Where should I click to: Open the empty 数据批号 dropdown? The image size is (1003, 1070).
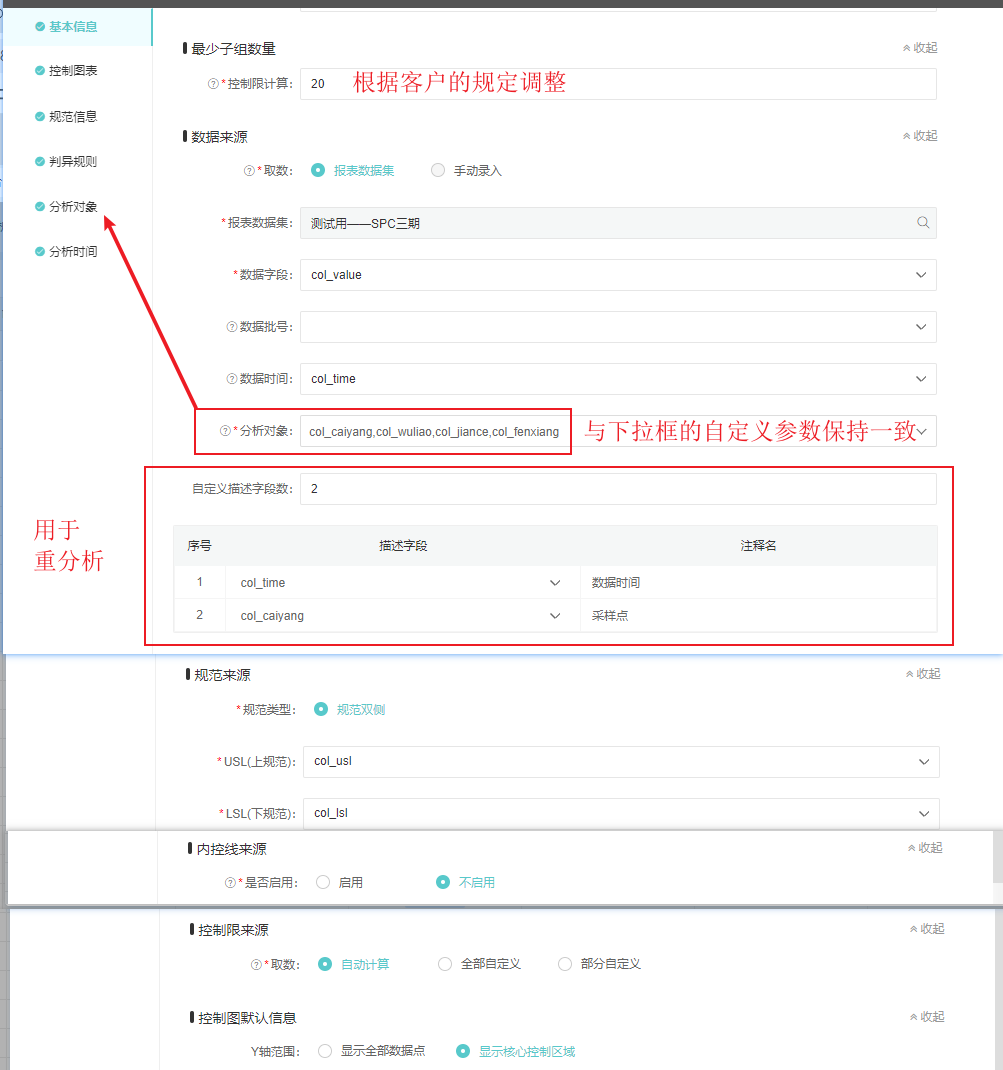618,327
